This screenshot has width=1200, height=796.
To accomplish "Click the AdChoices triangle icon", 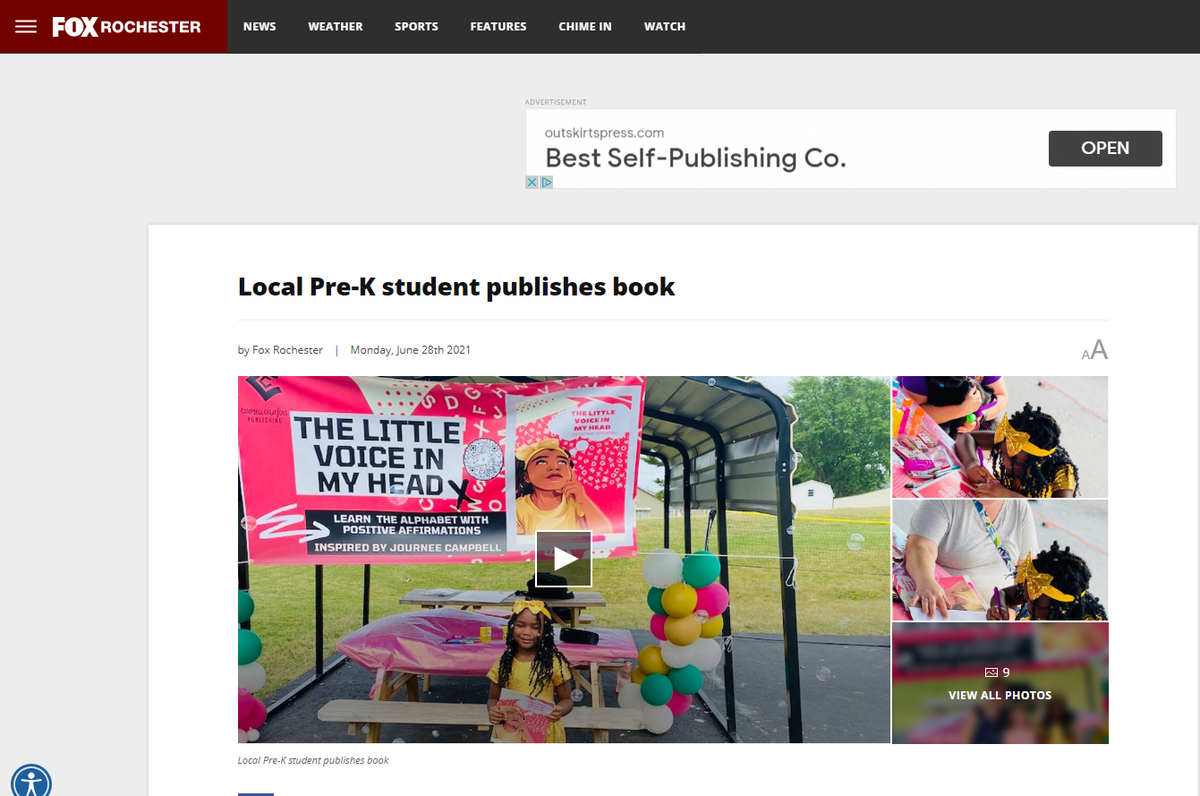I will (547, 182).
